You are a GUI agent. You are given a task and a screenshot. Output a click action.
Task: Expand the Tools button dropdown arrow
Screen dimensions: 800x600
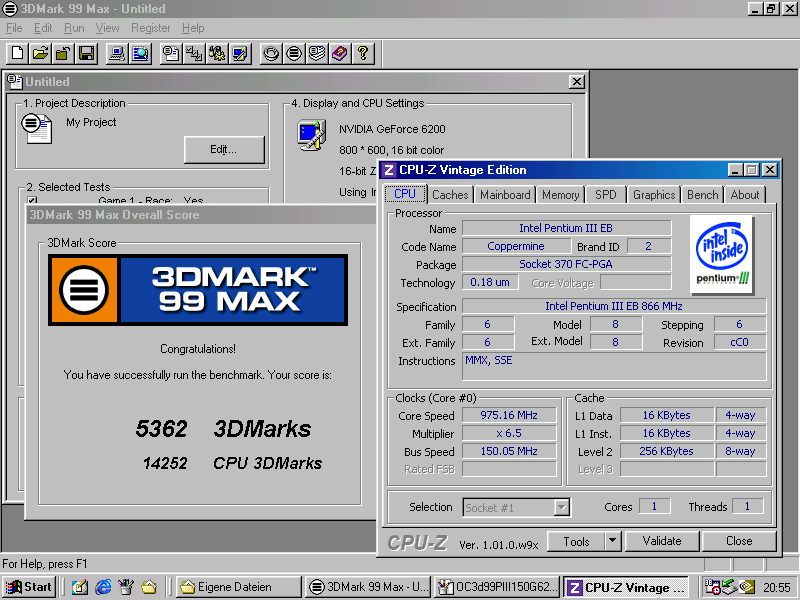pos(613,541)
